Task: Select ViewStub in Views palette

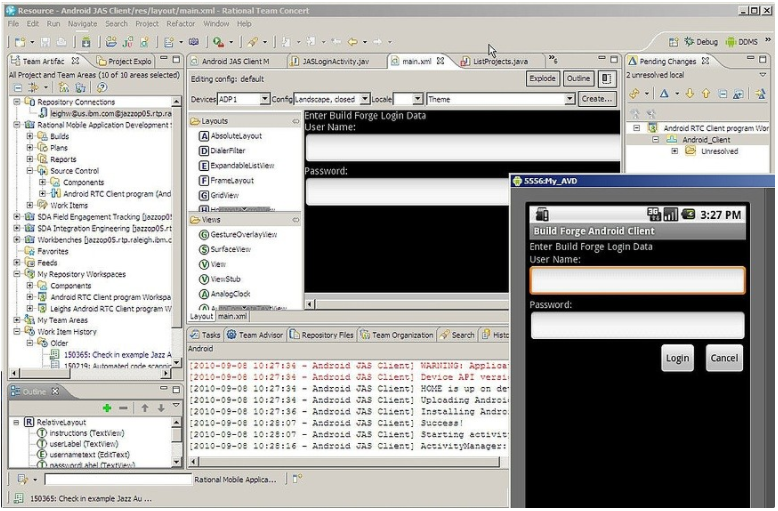Action: tap(220, 279)
